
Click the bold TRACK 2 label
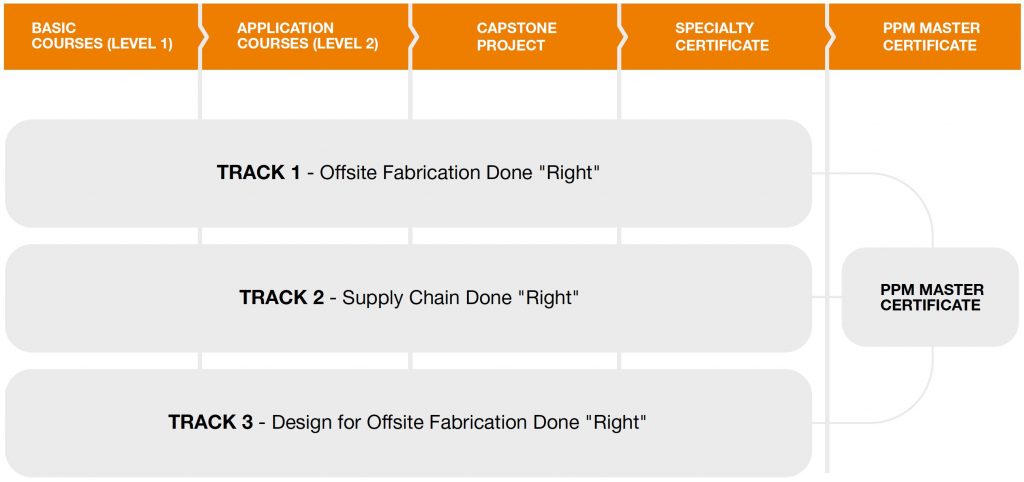click(x=281, y=298)
